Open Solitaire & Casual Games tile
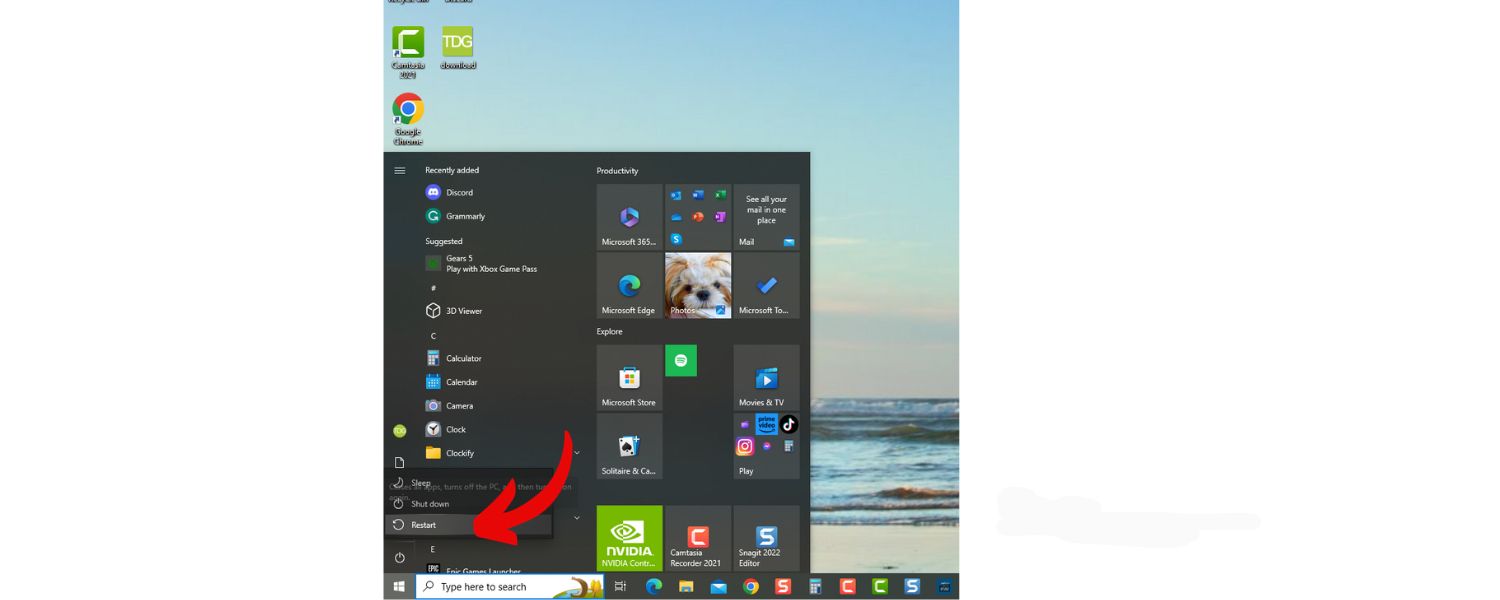 (x=629, y=446)
